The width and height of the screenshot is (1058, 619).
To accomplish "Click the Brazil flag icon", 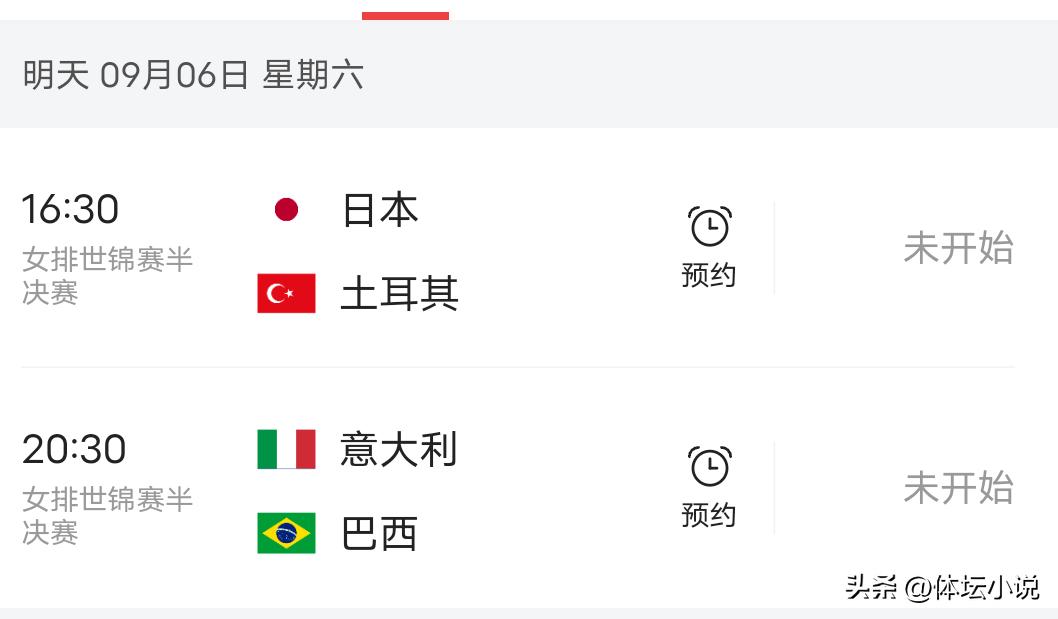I will pyautogui.click(x=286, y=533).
